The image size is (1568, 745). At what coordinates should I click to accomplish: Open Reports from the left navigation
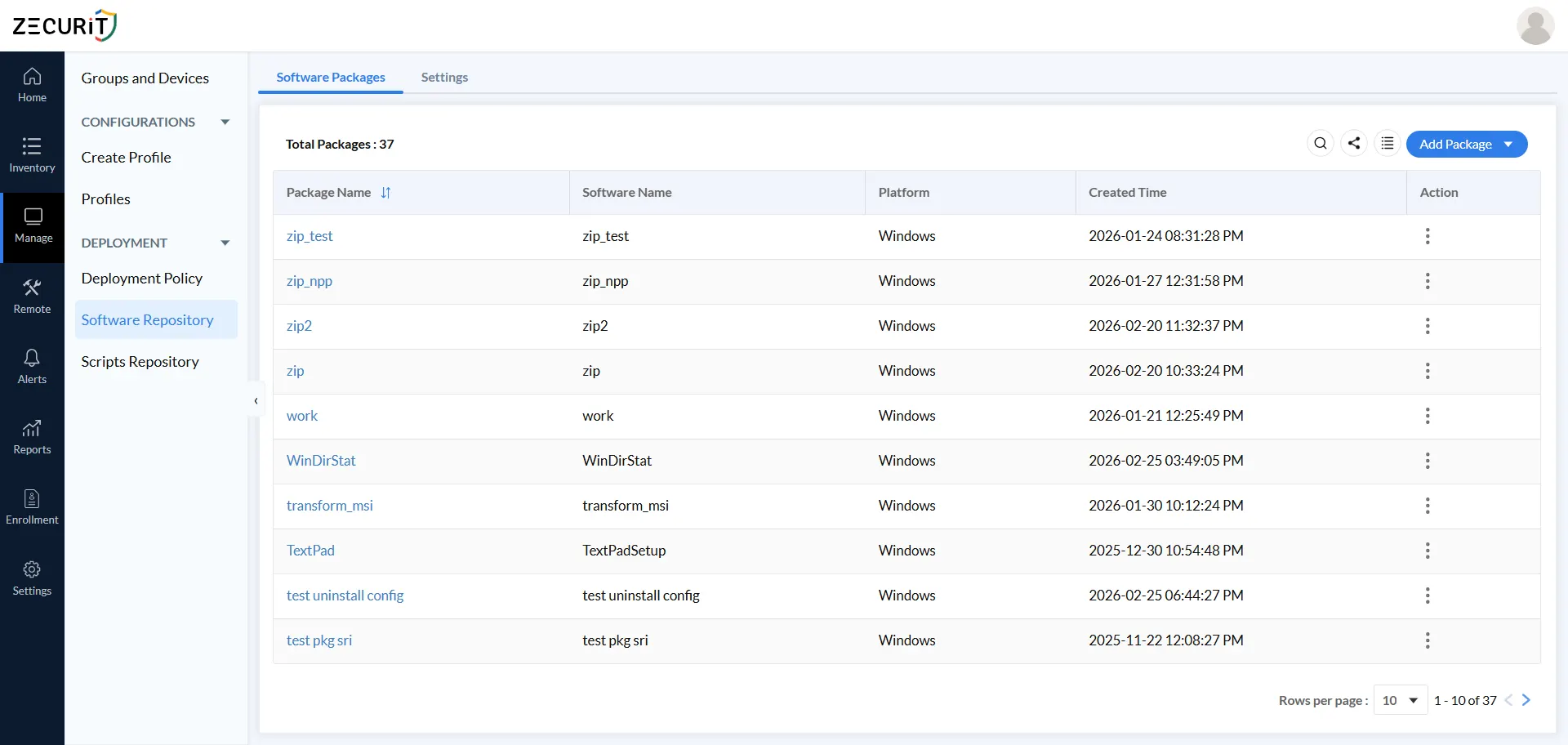pos(32,435)
